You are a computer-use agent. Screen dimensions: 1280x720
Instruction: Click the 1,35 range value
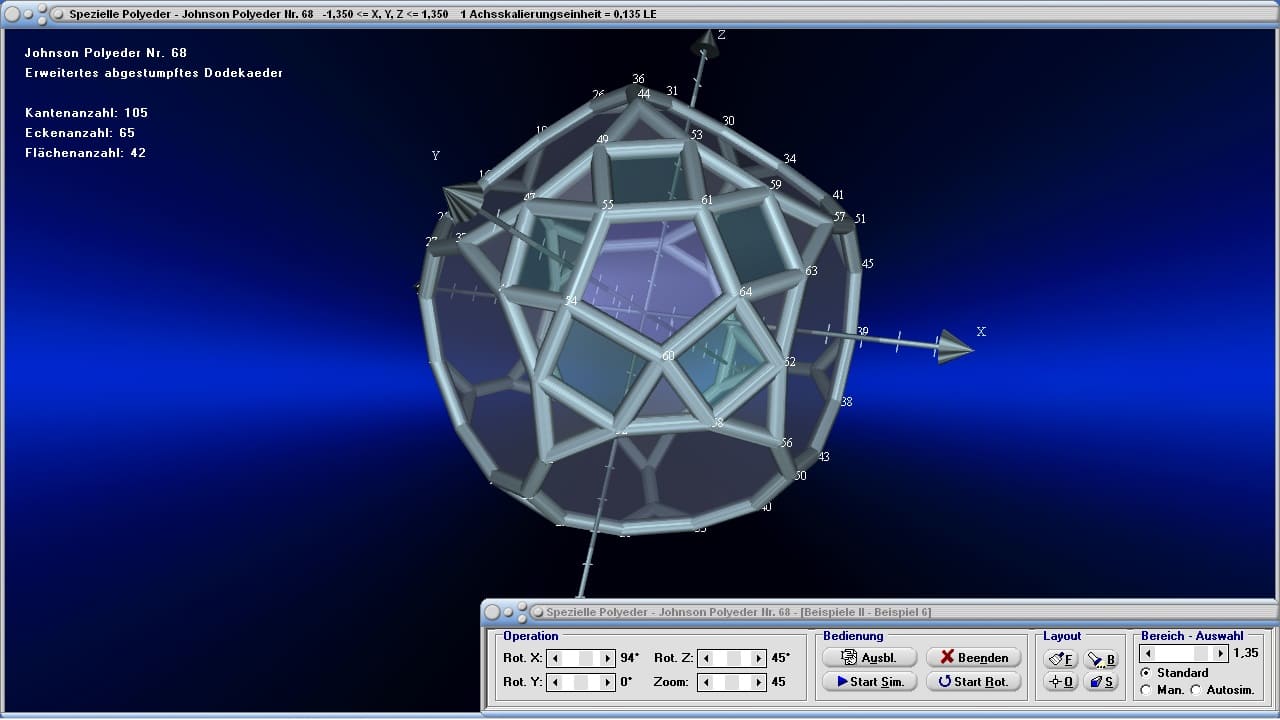tap(1246, 653)
